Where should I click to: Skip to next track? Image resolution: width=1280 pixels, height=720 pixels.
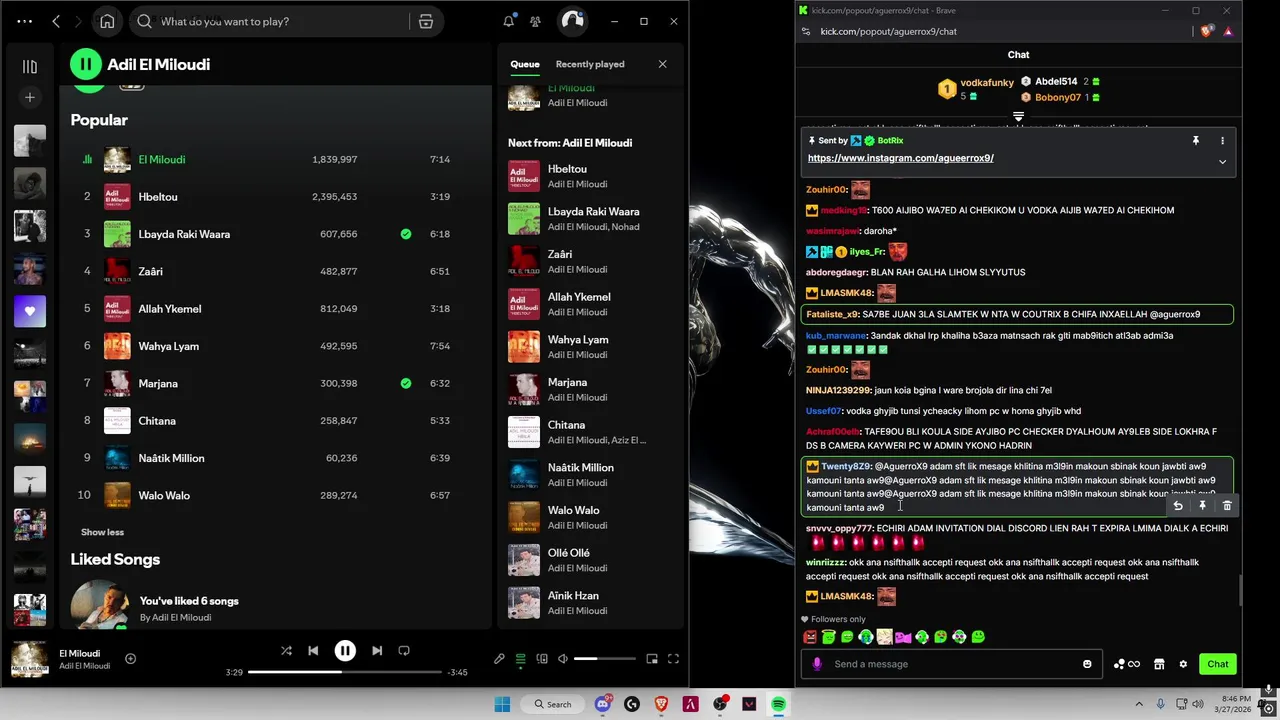pos(377,650)
